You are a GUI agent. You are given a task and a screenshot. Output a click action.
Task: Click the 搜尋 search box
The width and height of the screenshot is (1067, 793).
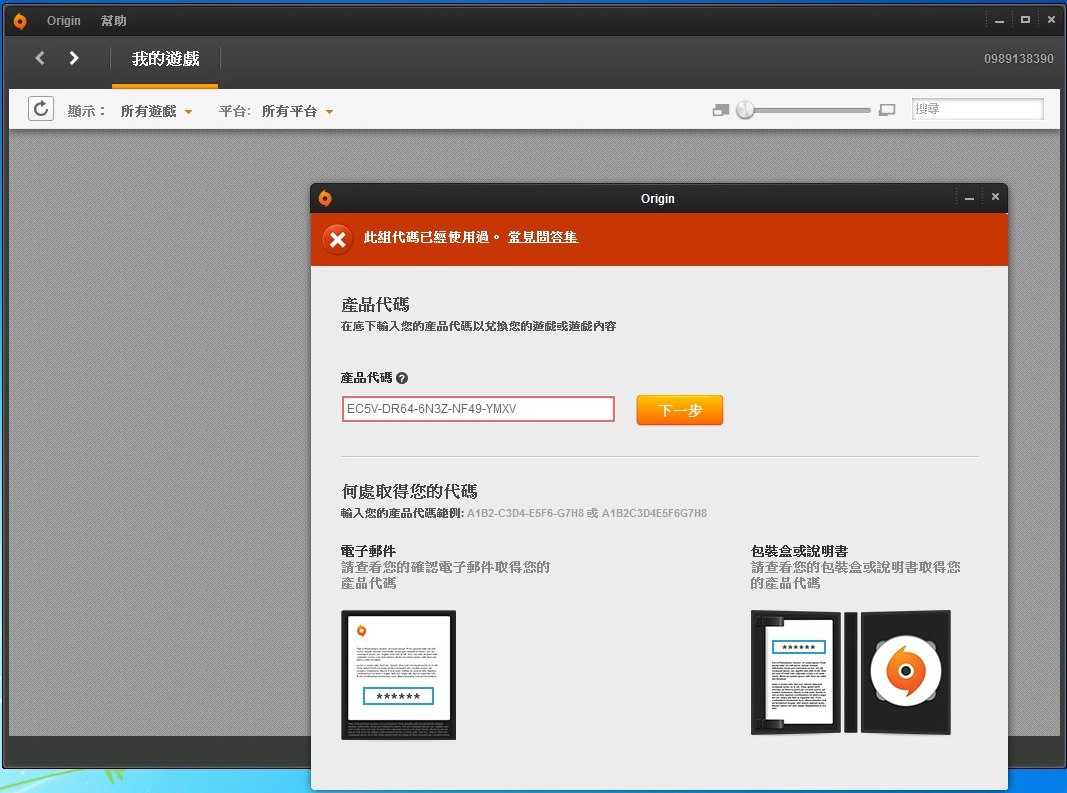coord(977,109)
